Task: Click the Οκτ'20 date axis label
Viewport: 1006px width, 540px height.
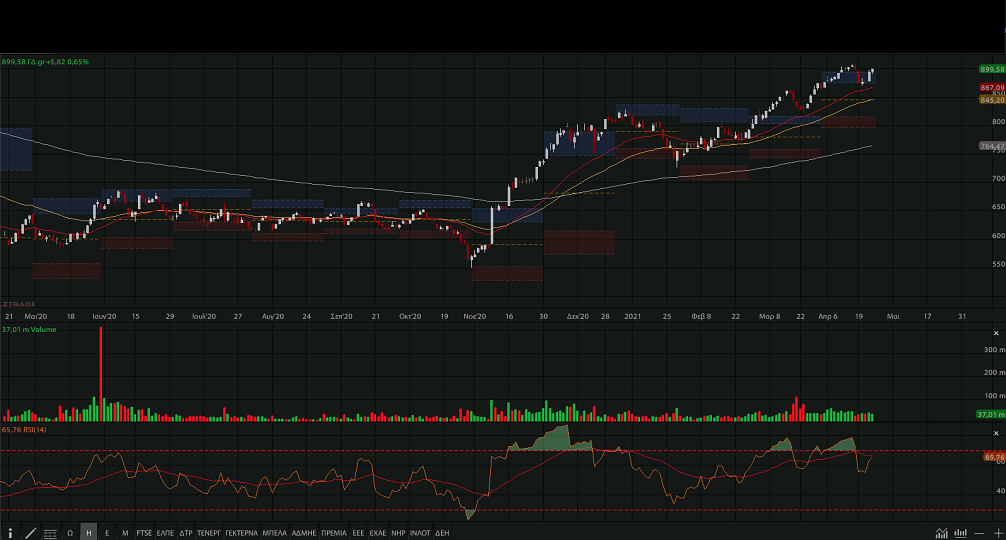Action: (410, 316)
